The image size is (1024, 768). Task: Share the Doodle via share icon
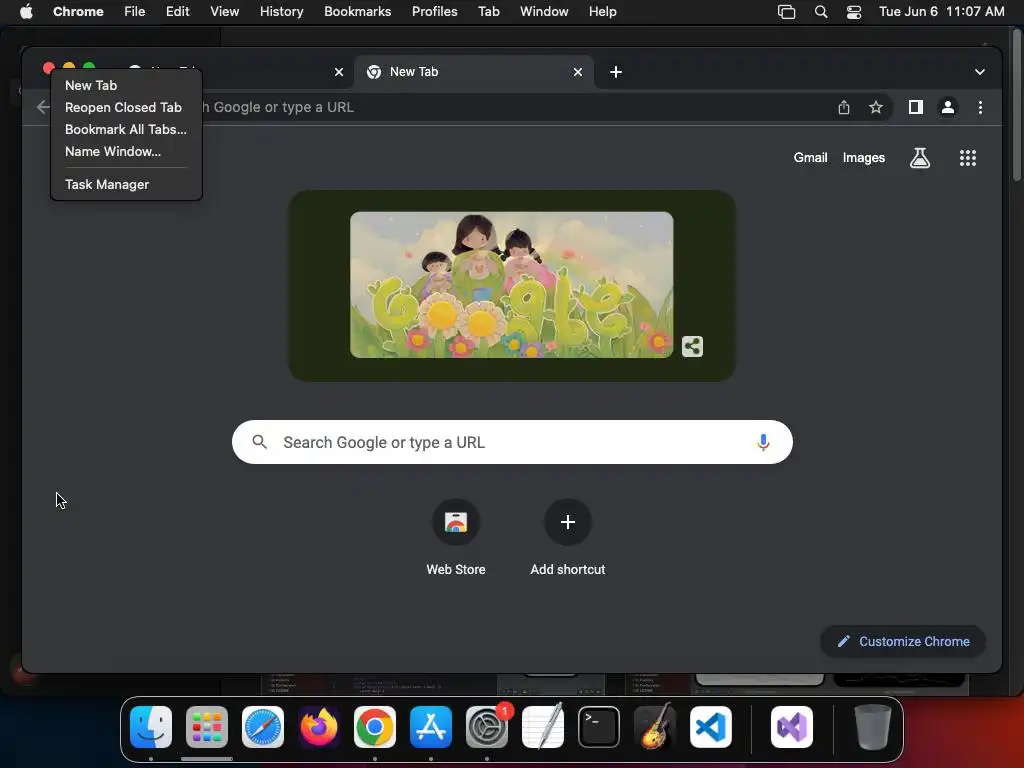[692, 346]
